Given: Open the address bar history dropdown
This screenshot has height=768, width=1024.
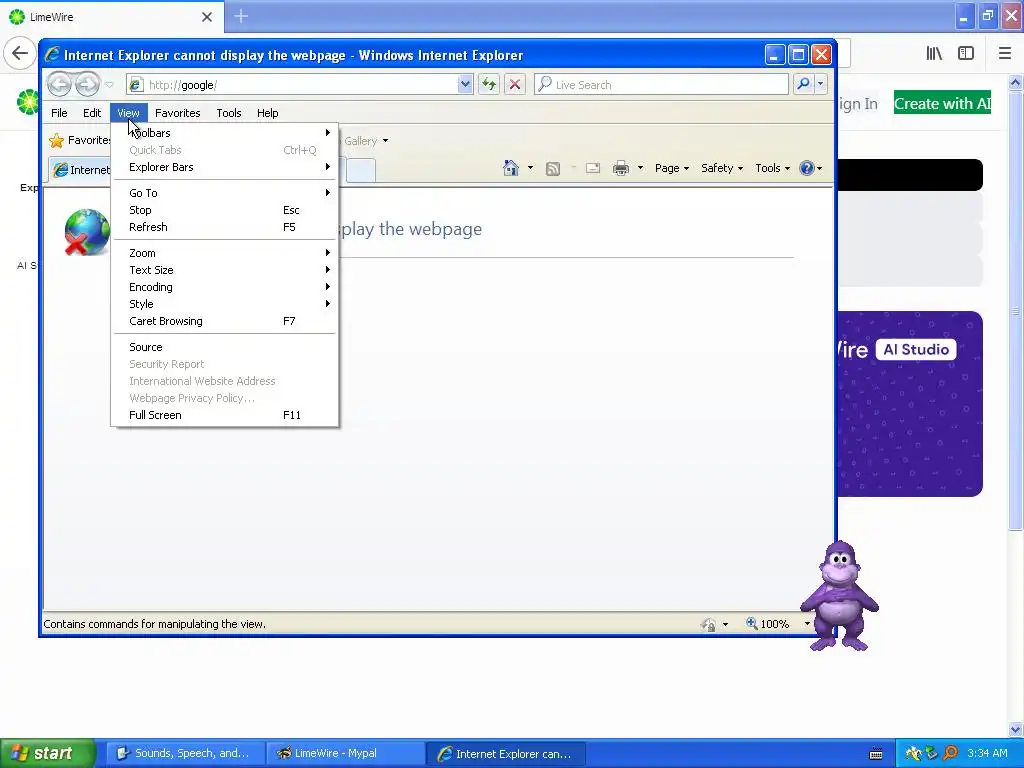Looking at the screenshot, I should [465, 84].
